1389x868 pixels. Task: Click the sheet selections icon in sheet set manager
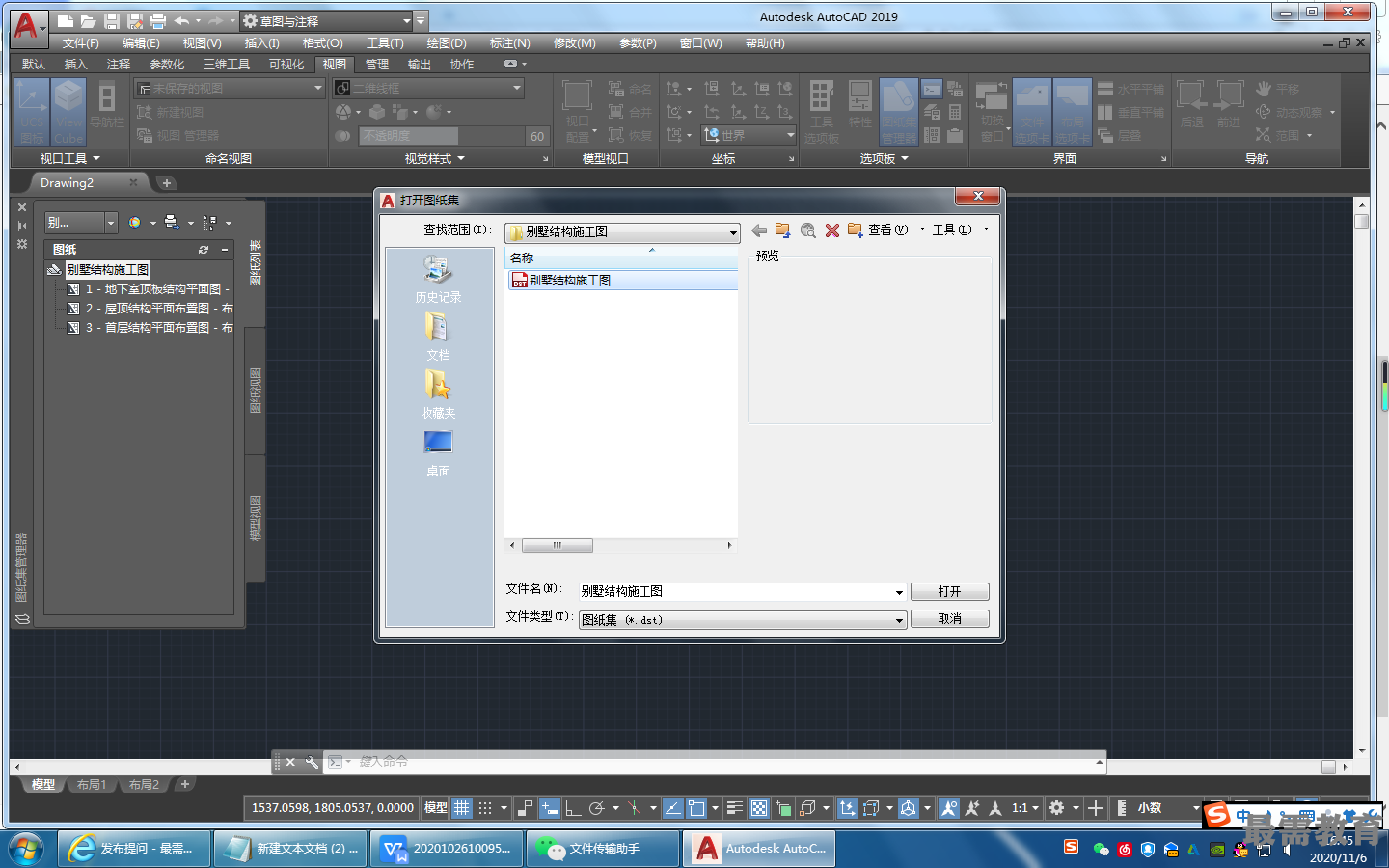click(209, 223)
